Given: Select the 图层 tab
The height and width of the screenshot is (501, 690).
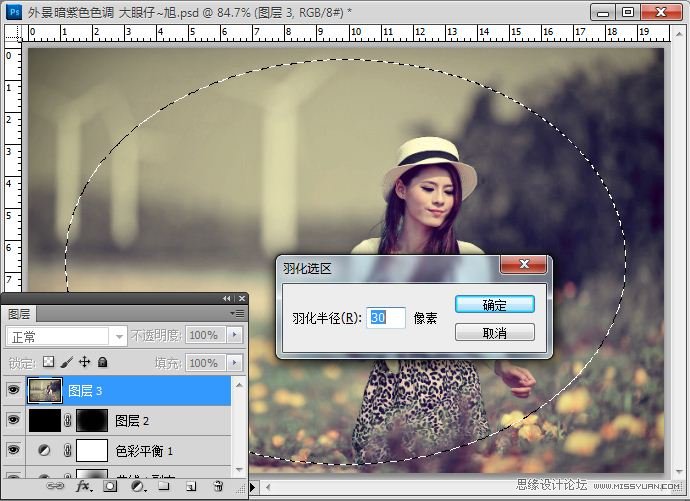Looking at the screenshot, I should point(19,314).
